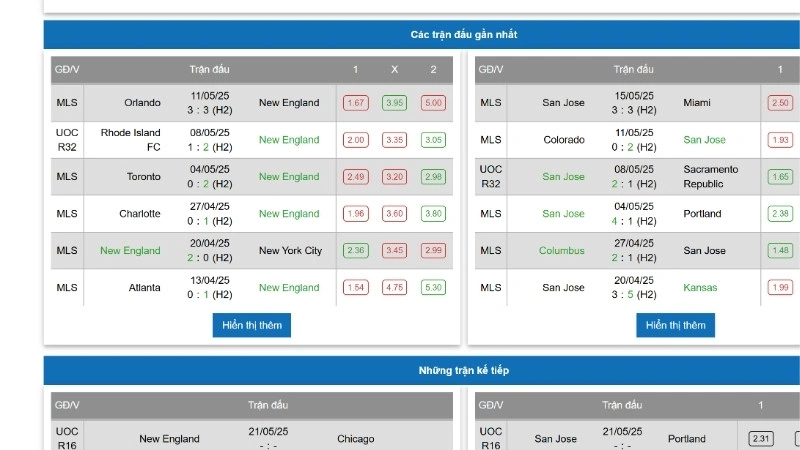
Task: Select odds 3.05 in Rhode Island FC row
Action: pos(433,140)
